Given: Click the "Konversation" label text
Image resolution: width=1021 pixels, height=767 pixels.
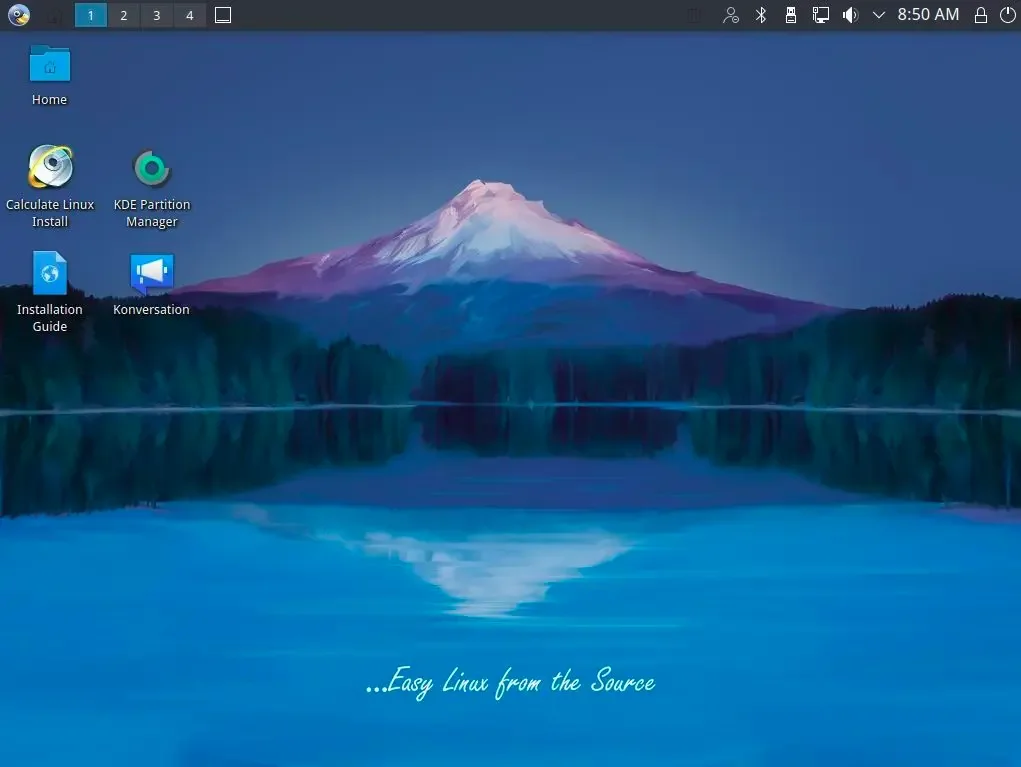Looking at the screenshot, I should pos(151,309).
